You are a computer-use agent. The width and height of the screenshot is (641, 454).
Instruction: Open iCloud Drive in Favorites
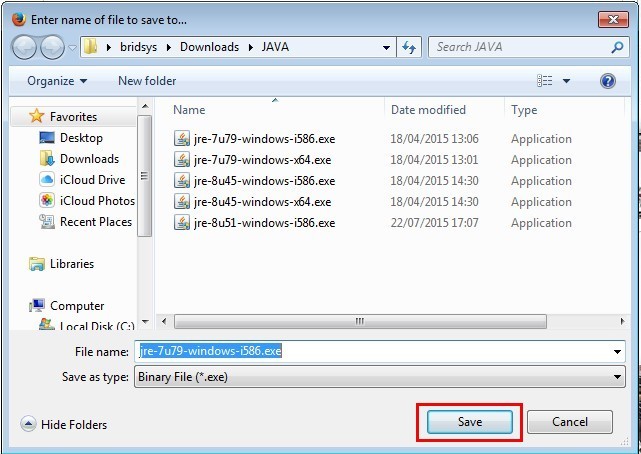pos(92,180)
